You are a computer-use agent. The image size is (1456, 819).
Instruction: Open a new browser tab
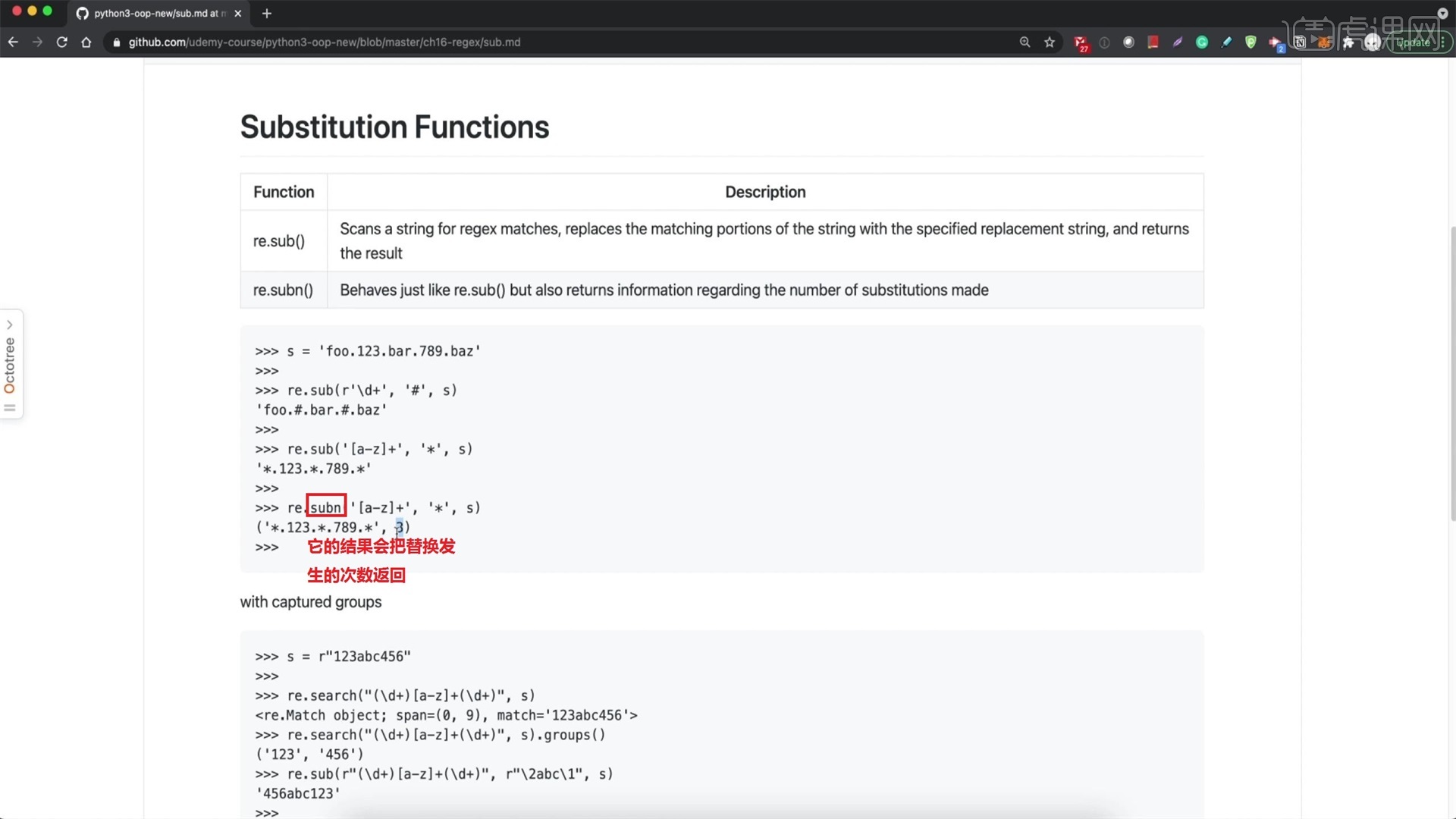click(266, 14)
